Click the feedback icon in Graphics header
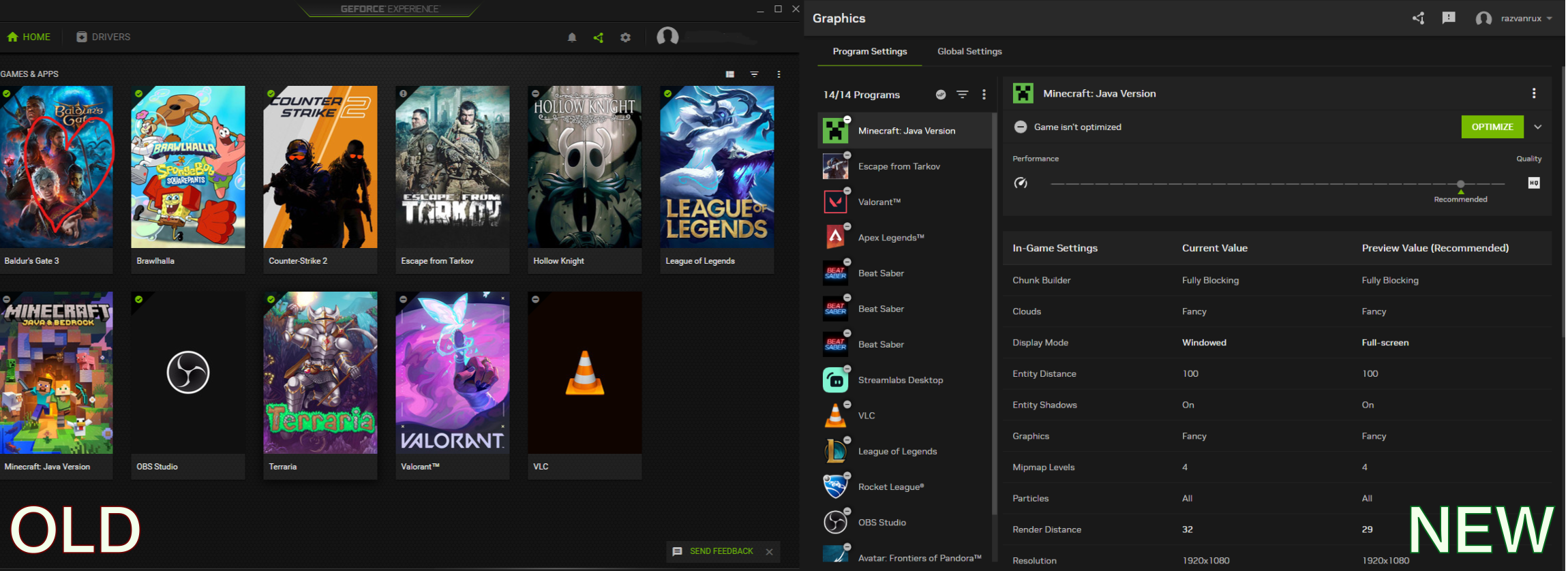The width and height of the screenshot is (1568, 571). point(1449,18)
